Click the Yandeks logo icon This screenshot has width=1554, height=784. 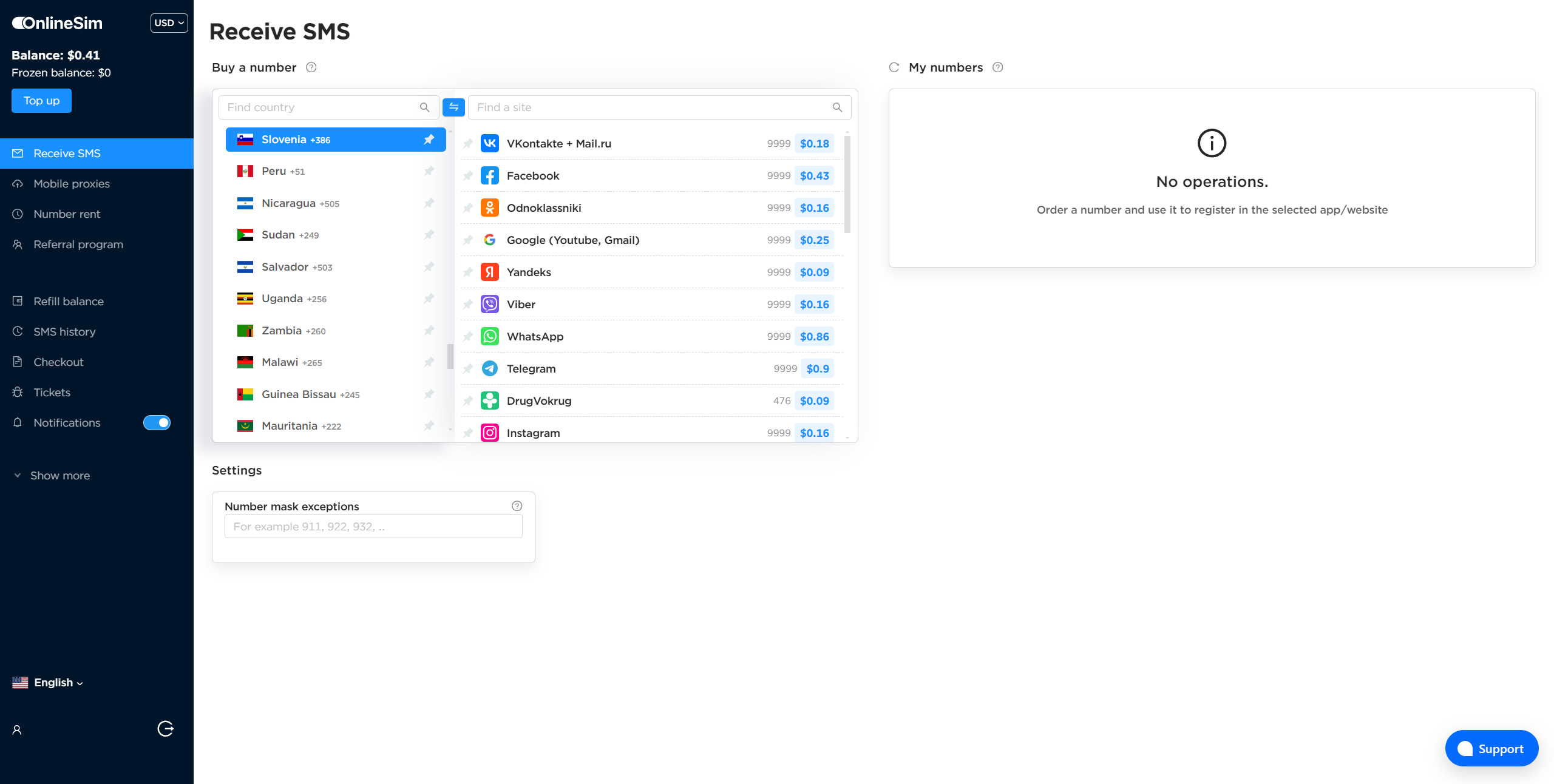coord(490,272)
